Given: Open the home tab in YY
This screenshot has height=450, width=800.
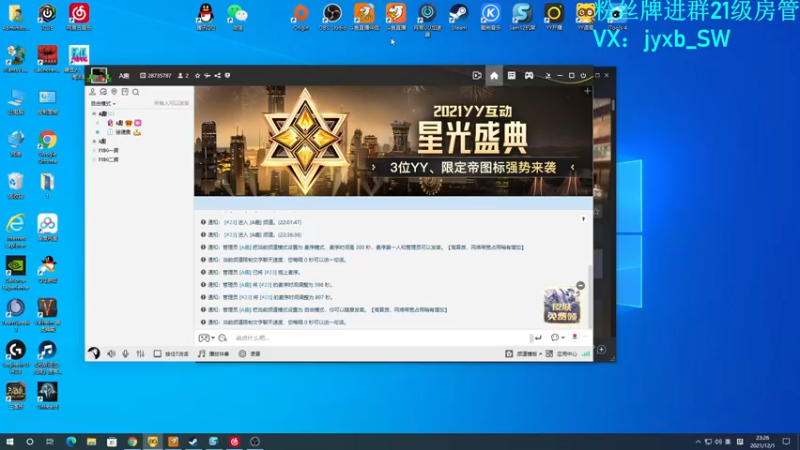Looking at the screenshot, I should coord(494,76).
